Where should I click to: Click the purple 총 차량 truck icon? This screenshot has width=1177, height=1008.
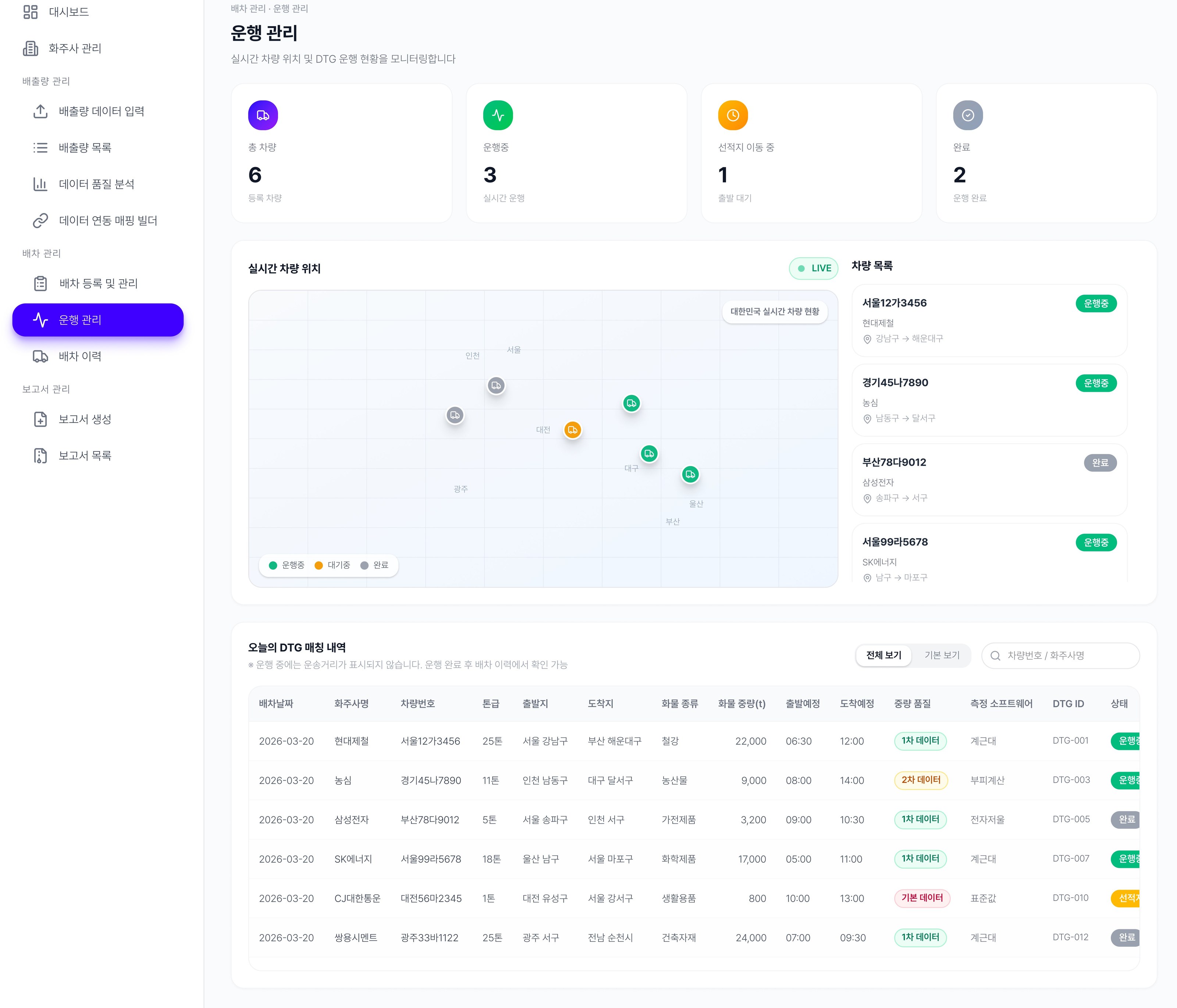click(x=263, y=116)
